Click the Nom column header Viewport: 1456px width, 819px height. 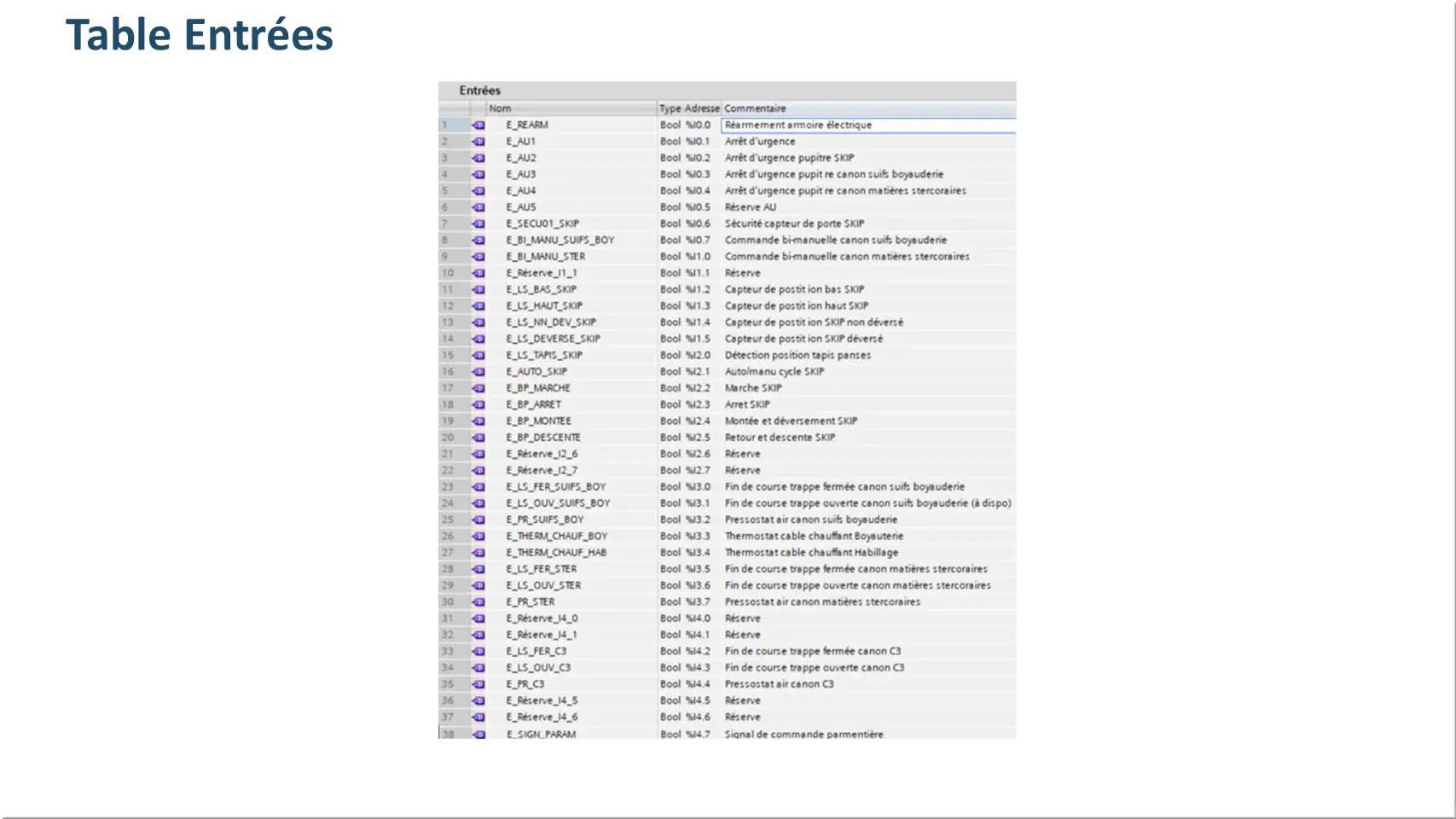point(571,108)
